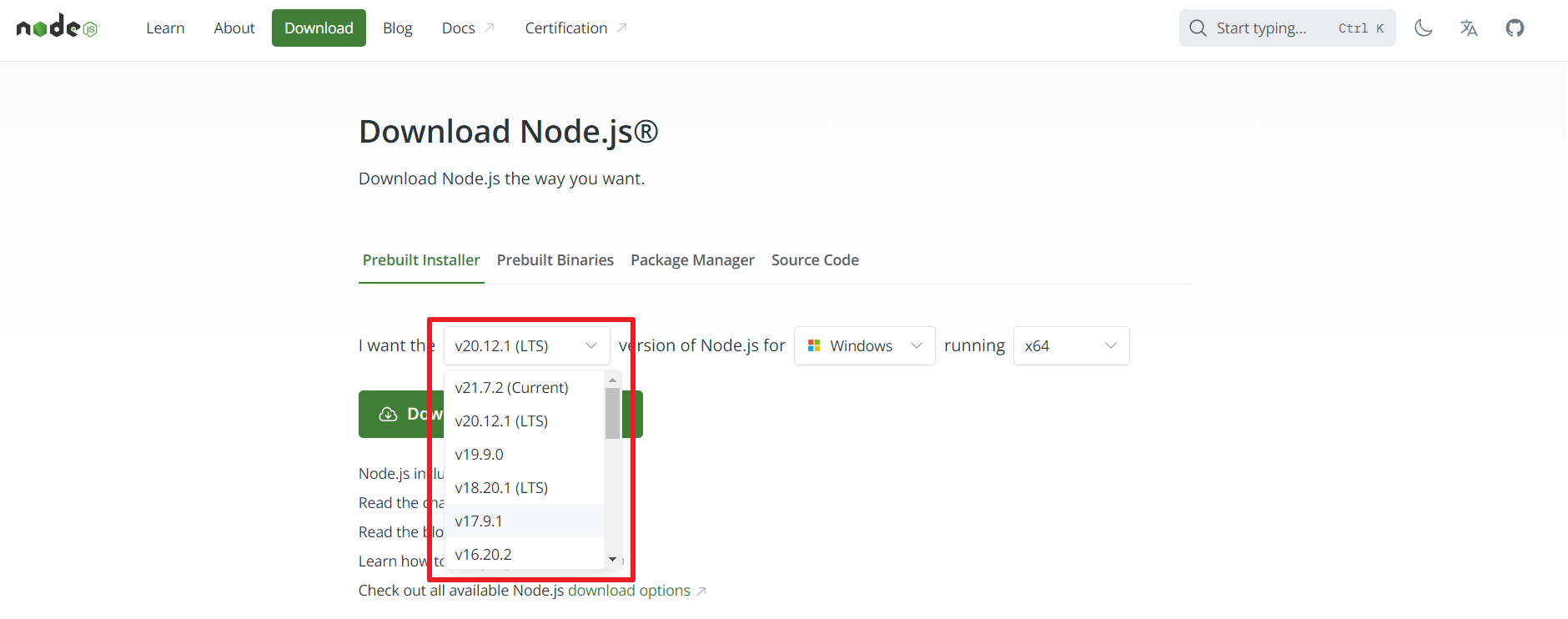Click the version list scroll up arrow
The width and height of the screenshot is (1568, 619).
613,380
